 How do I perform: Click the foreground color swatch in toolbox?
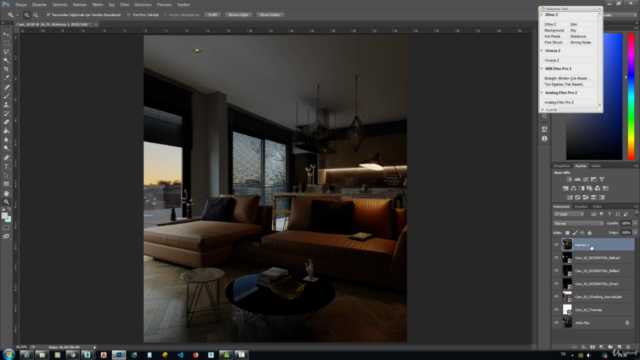(4, 216)
